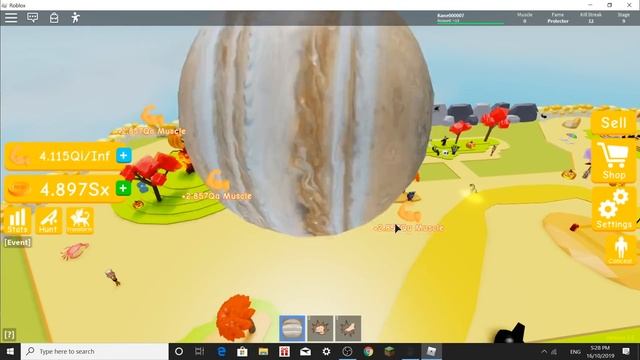Open the Windows Start menu
The width and height of the screenshot is (640, 360).
pos(10,351)
